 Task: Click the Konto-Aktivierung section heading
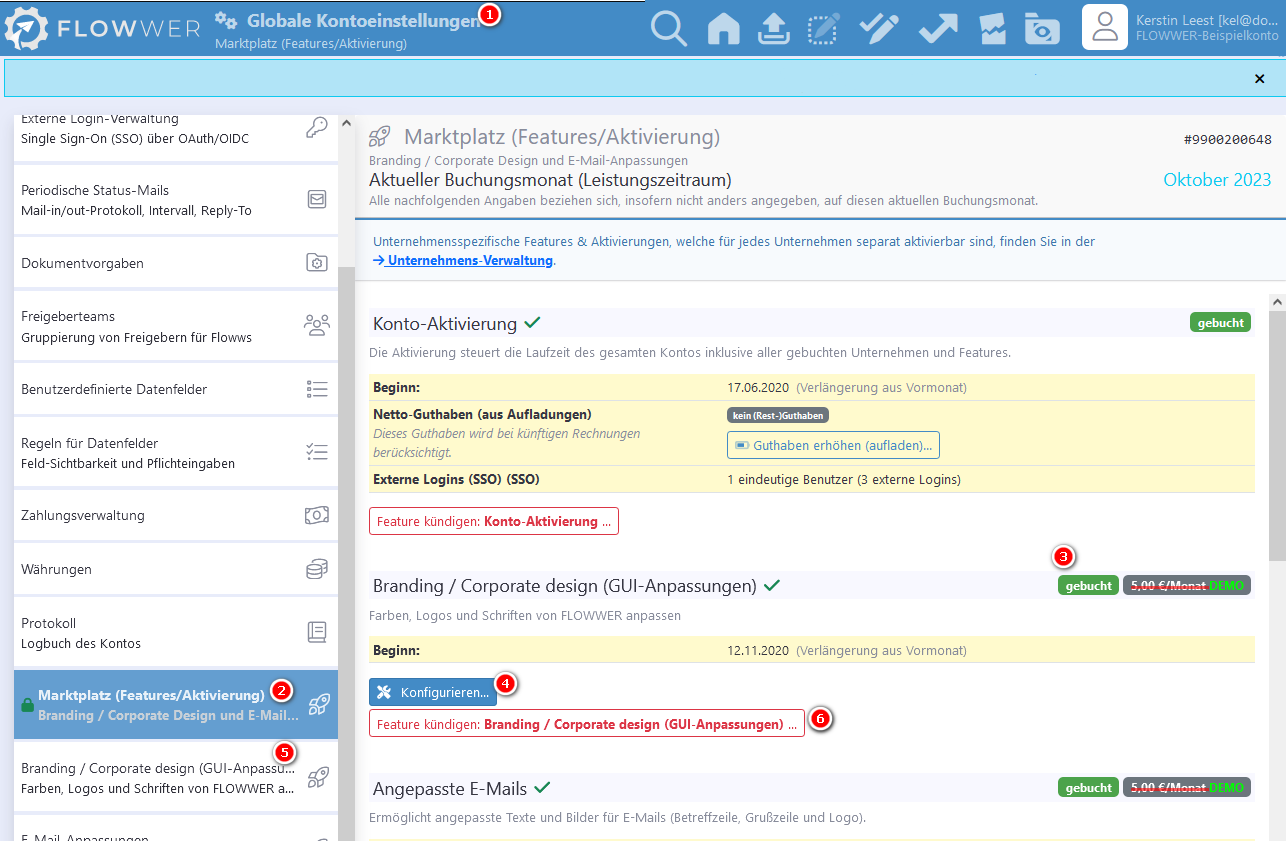click(445, 323)
